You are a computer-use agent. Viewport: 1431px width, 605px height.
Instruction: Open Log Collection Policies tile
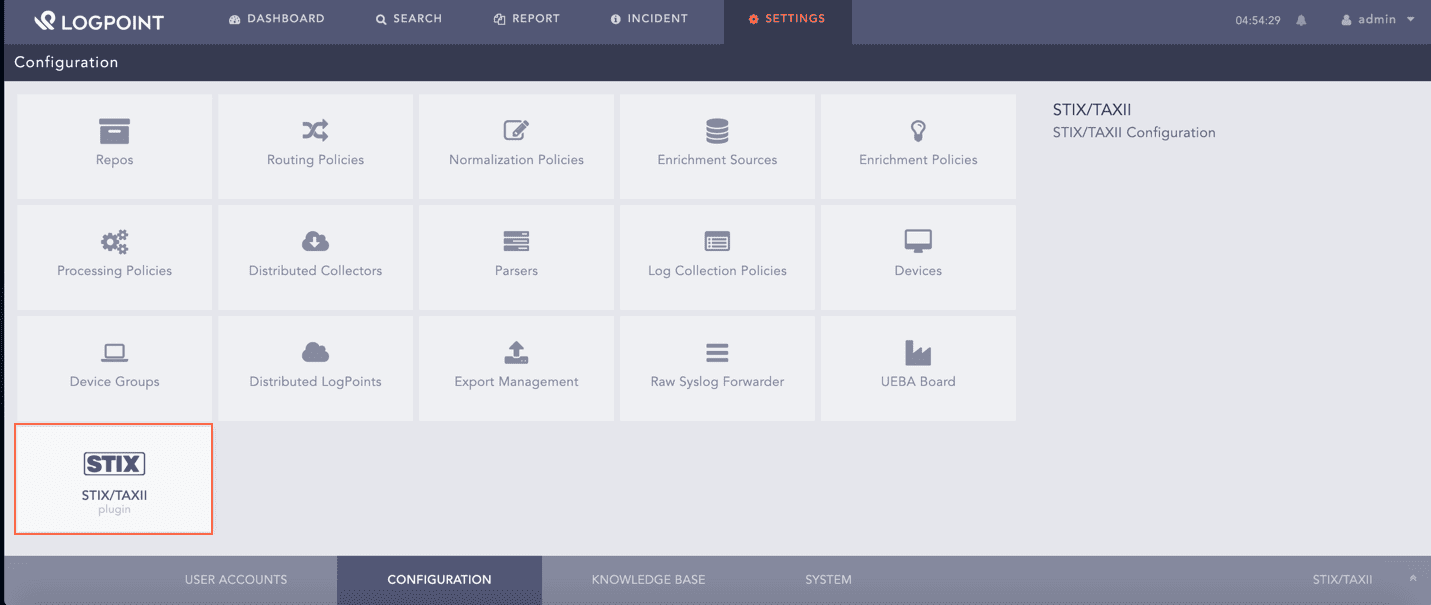tap(717, 257)
